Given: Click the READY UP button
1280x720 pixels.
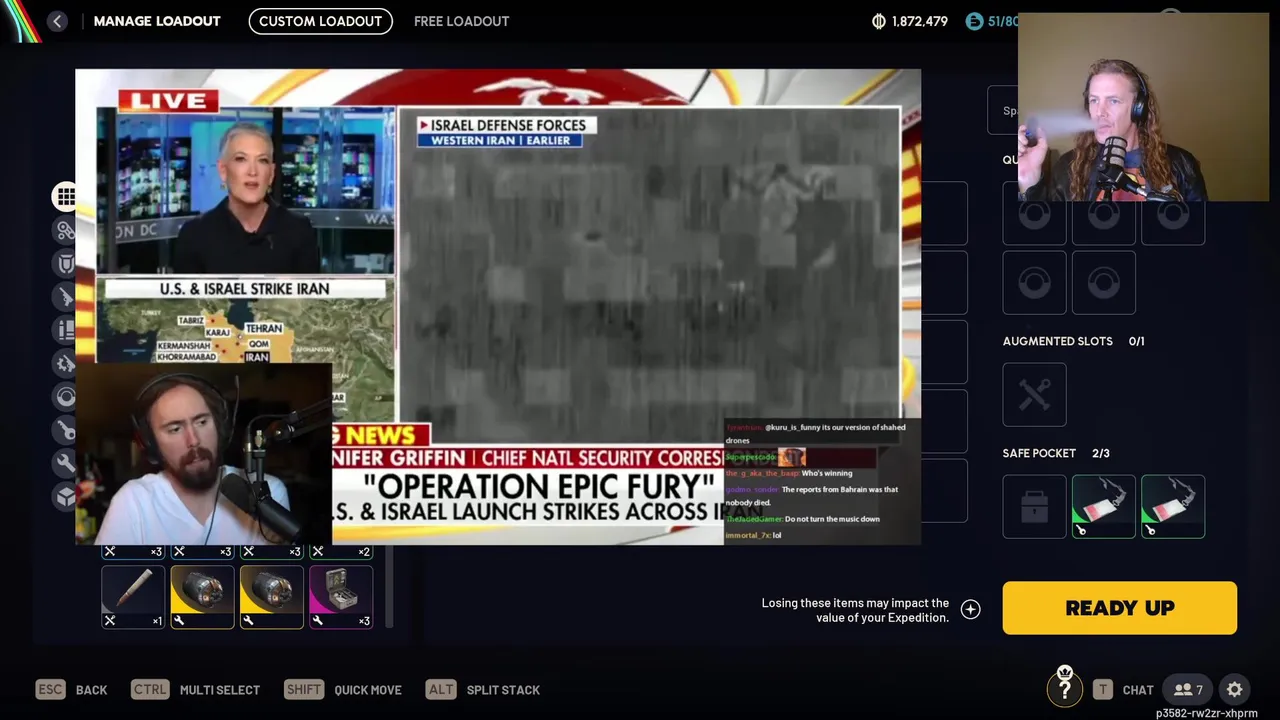Looking at the screenshot, I should point(1120,608).
